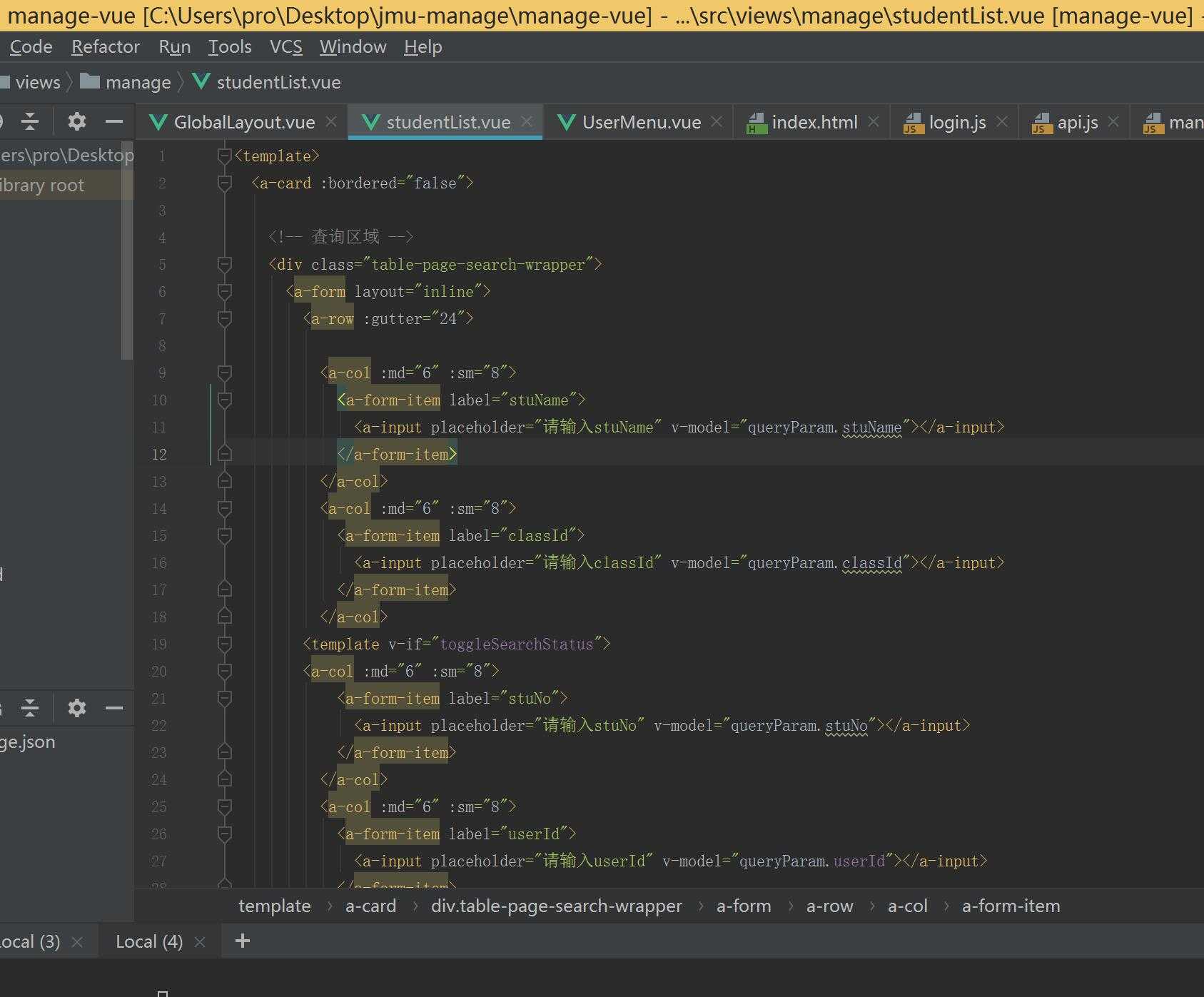Click Collapse All icon in project panel

click(30, 121)
